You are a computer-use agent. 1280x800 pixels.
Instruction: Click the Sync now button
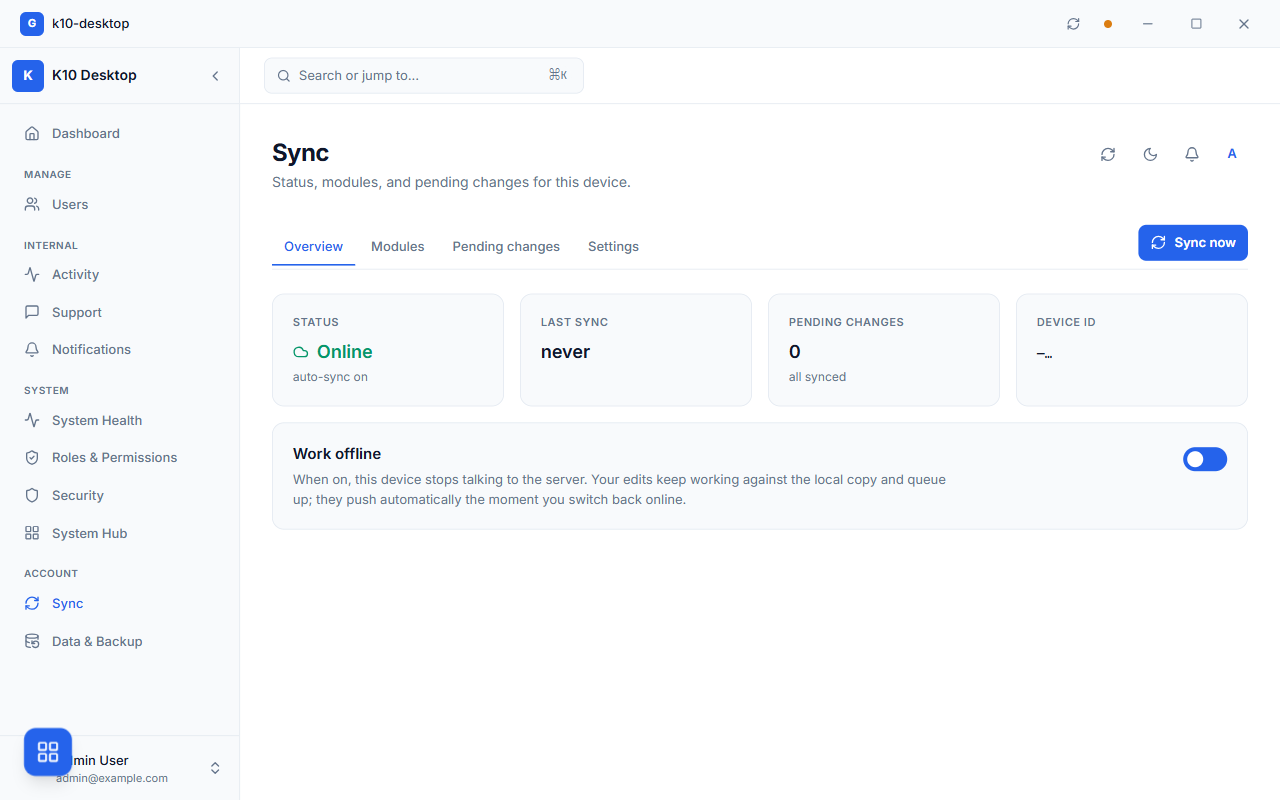point(1193,243)
